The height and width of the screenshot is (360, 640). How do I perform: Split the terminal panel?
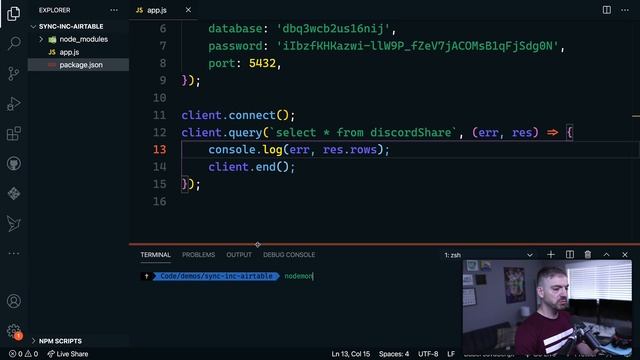[x=570, y=255]
